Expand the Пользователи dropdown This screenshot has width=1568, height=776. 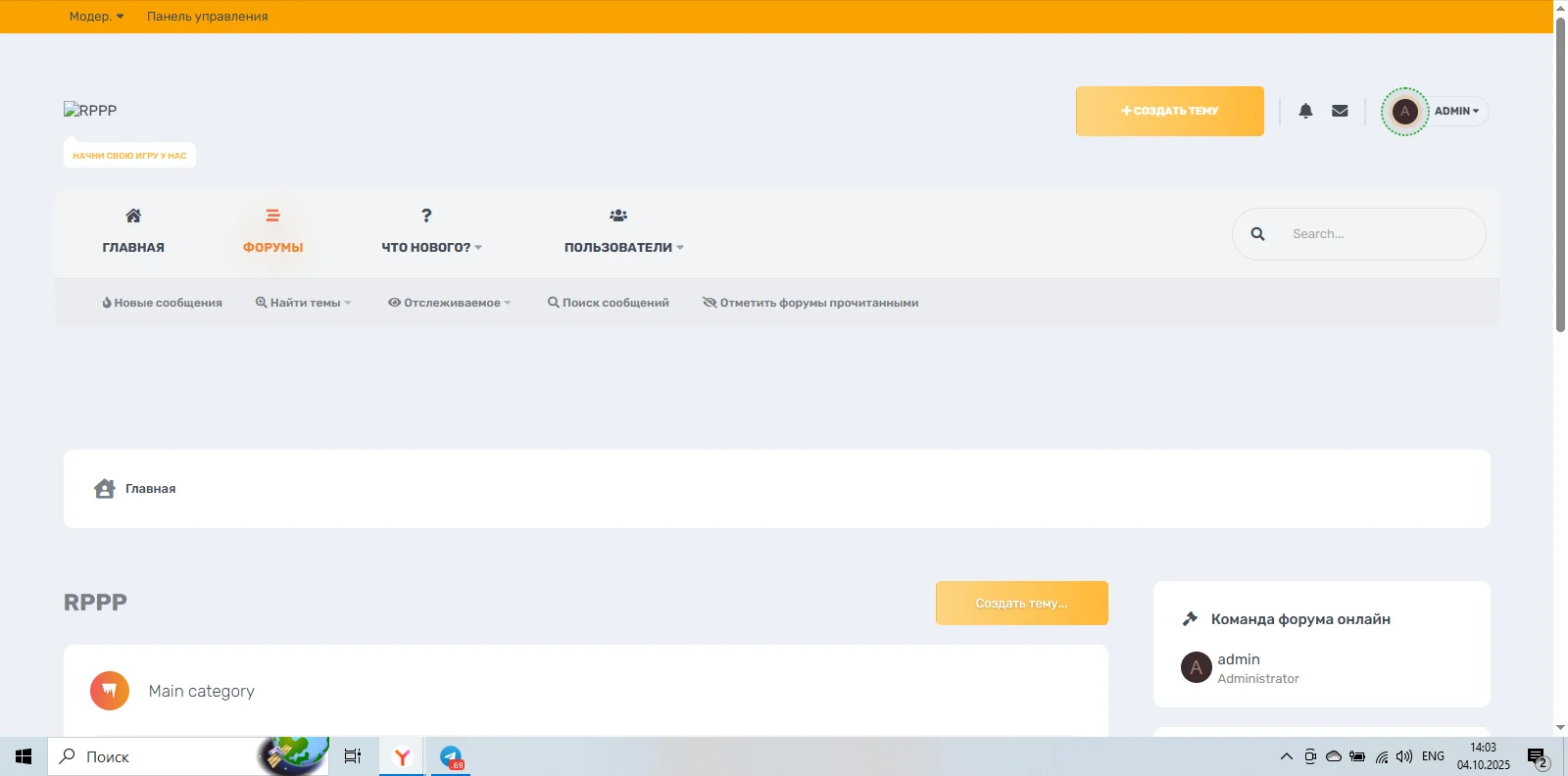[623, 247]
